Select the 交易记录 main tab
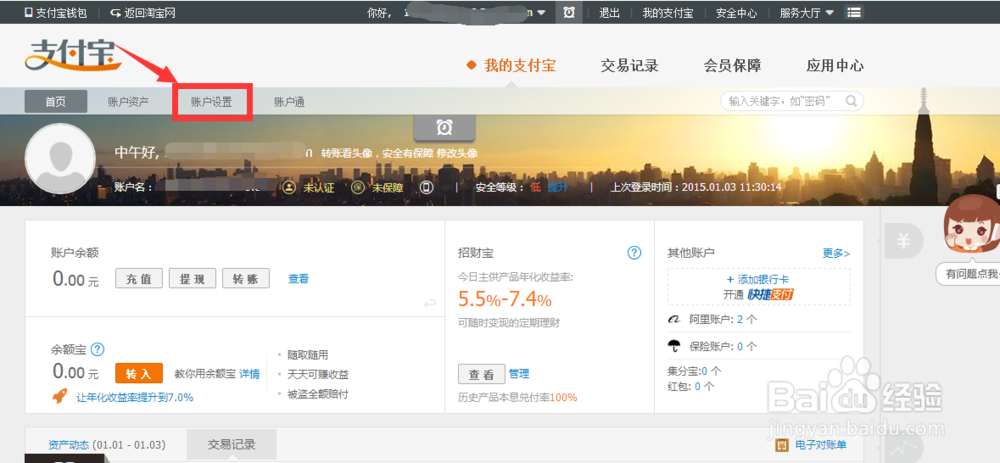1000x463 pixels. click(x=629, y=65)
